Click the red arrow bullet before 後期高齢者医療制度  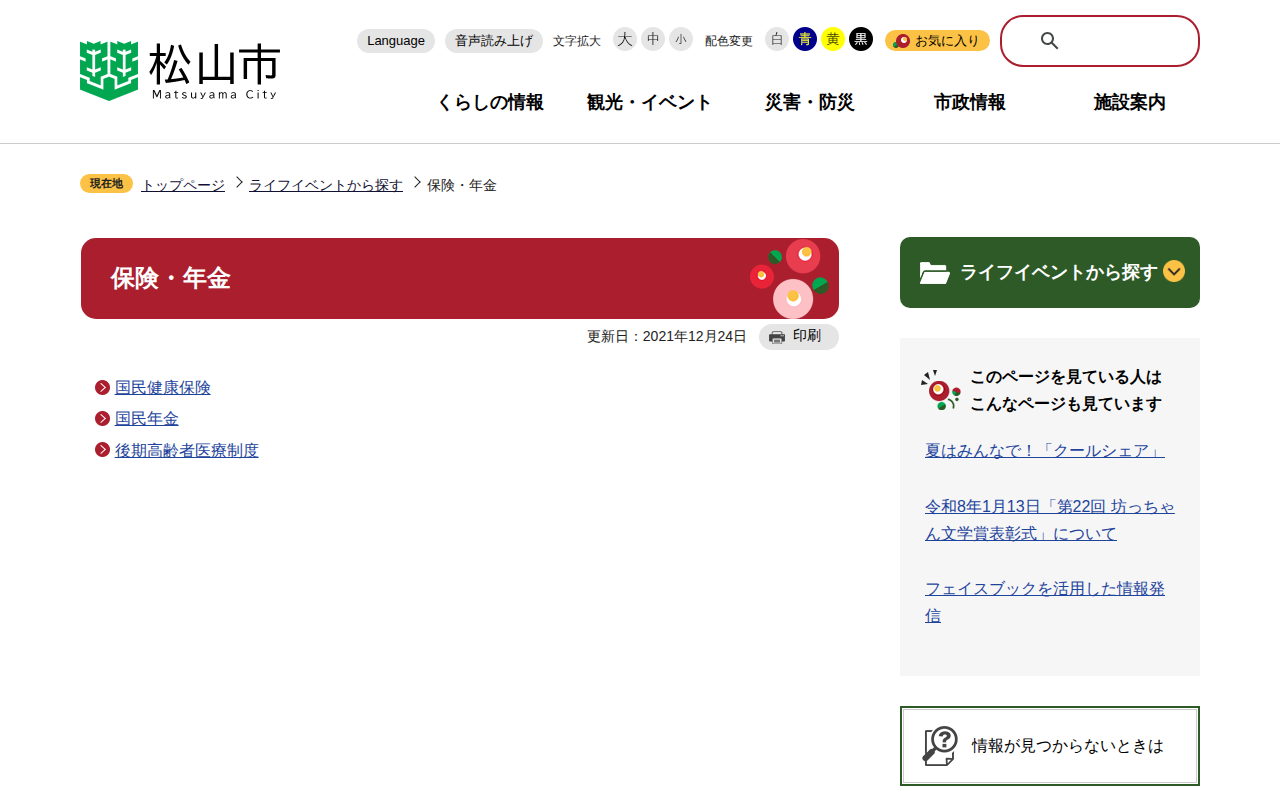[x=102, y=450]
